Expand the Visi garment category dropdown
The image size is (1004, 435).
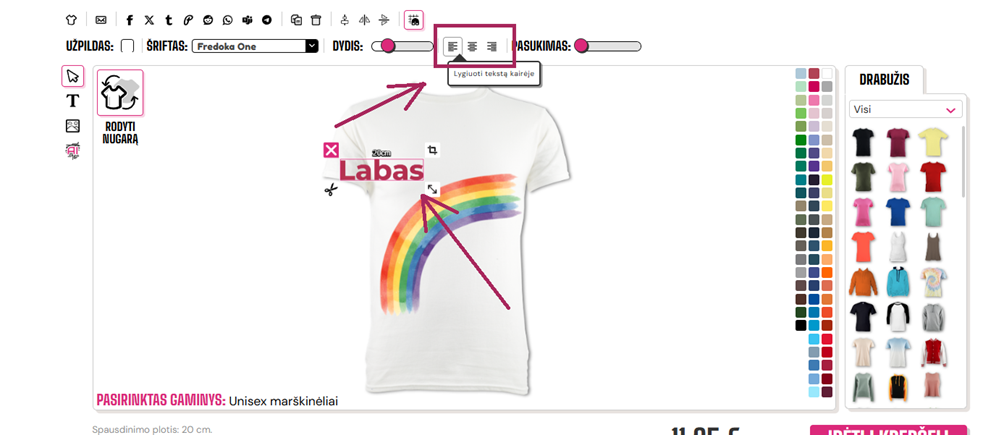pos(905,110)
